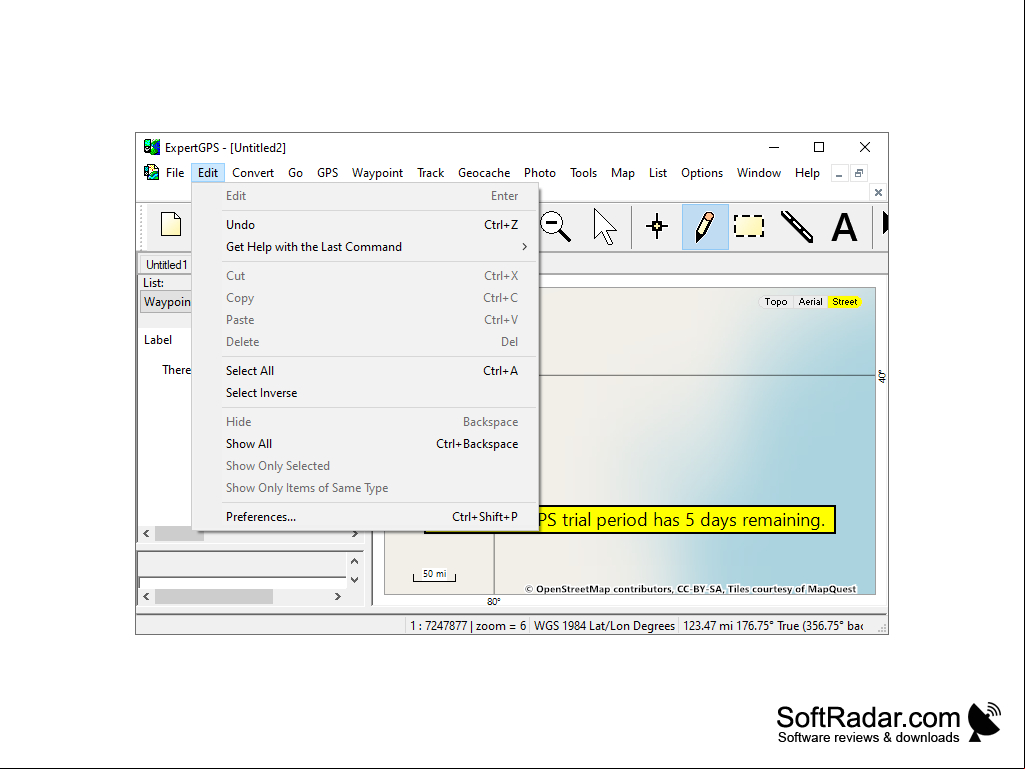Select the arrow pointer tool
This screenshot has height=769, width=1025.
605,227
